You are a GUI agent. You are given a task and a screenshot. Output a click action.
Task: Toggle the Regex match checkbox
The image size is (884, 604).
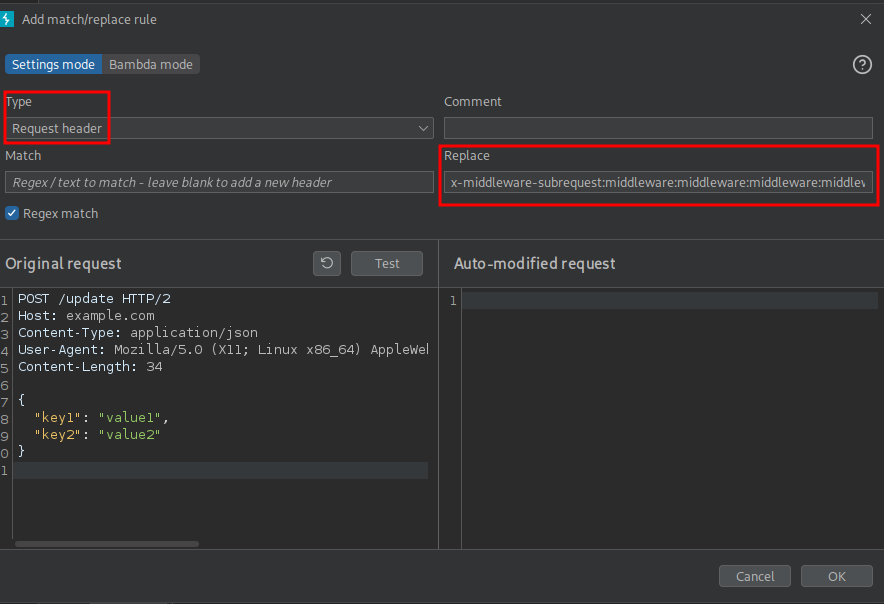click(x=12, y=213)
